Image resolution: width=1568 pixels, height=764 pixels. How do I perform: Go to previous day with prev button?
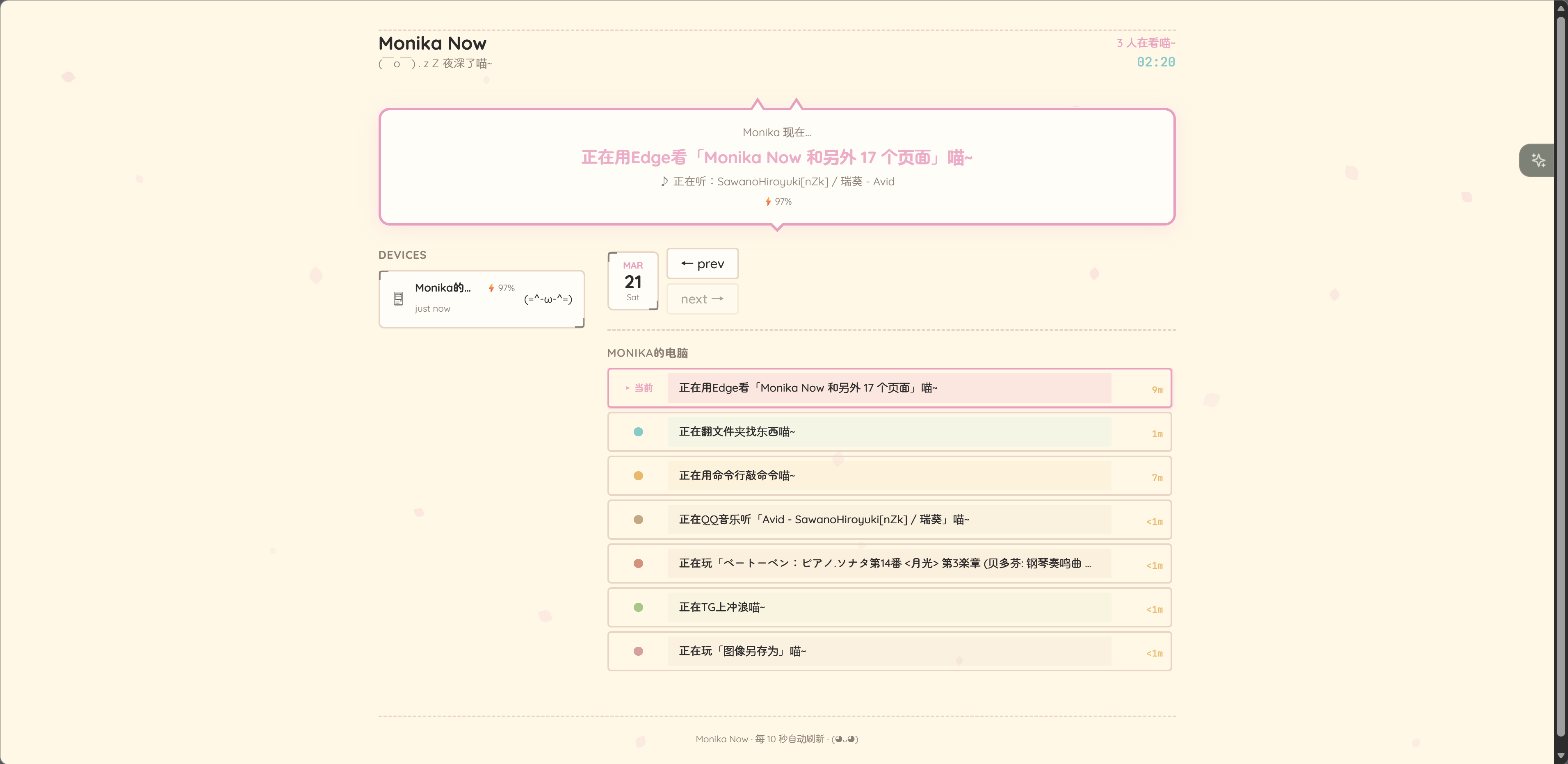[703, 264]
